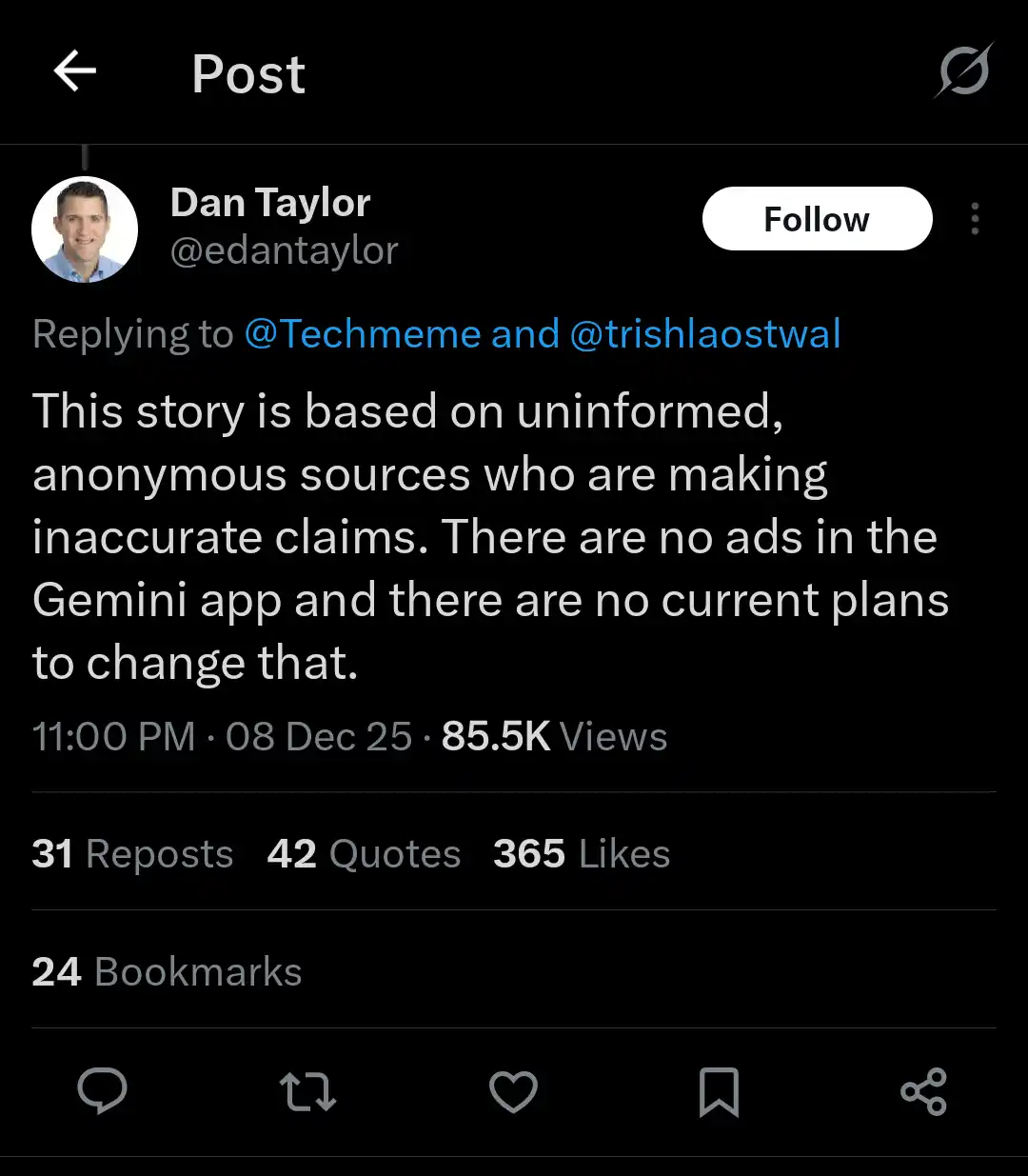Tap the Dan Taylor display name

[270, 203]
